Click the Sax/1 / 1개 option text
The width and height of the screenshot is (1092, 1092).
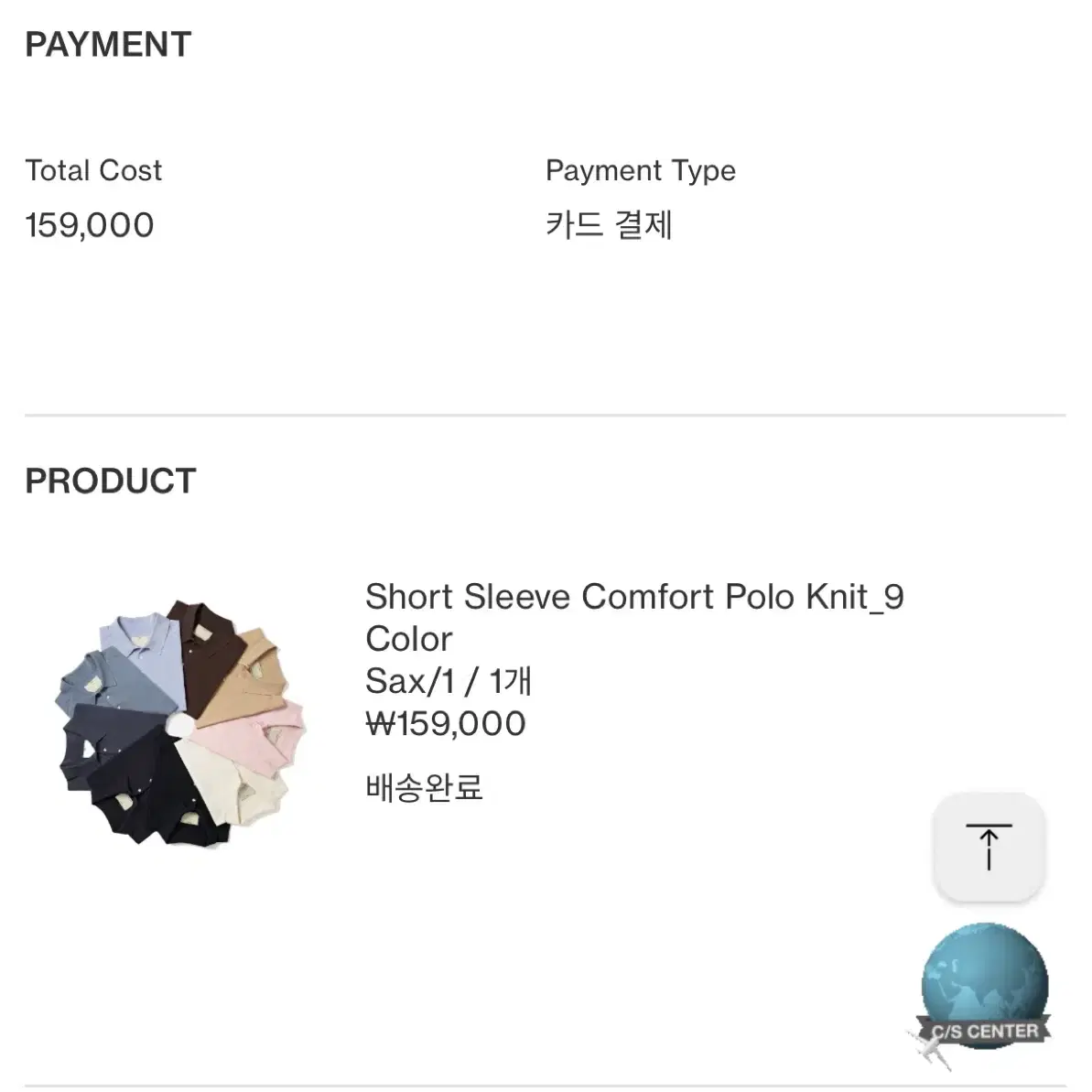tap(449, 681)
